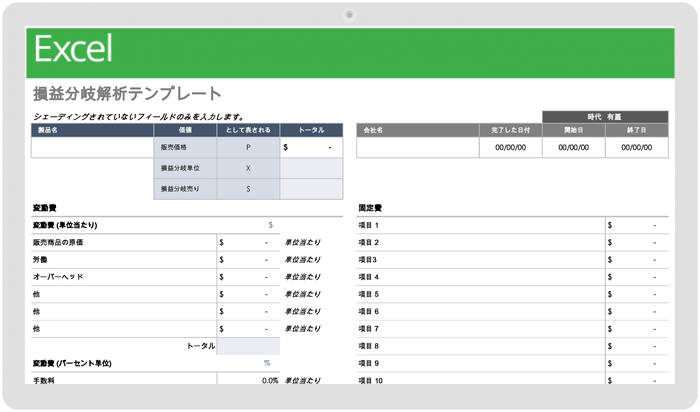
Task: Click the S symbol cell
Action: [248, 189]
